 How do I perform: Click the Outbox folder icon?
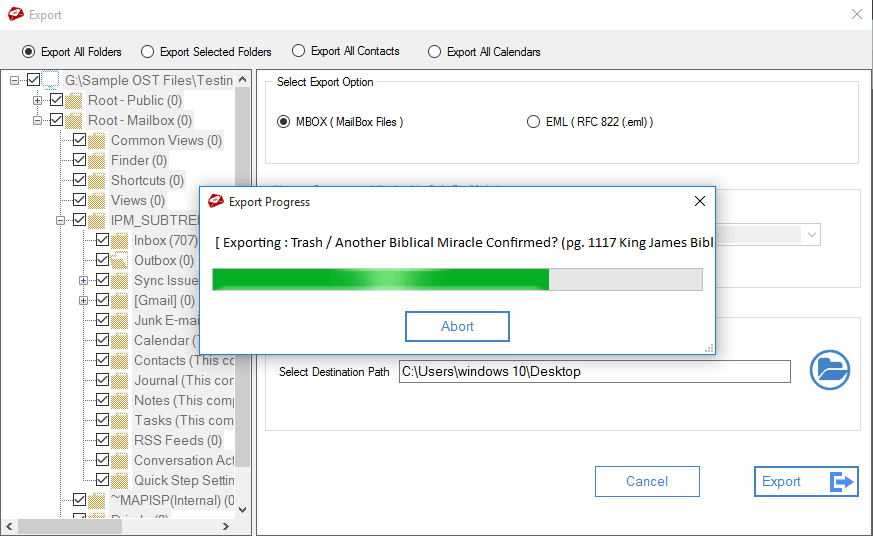coord(119,260)
